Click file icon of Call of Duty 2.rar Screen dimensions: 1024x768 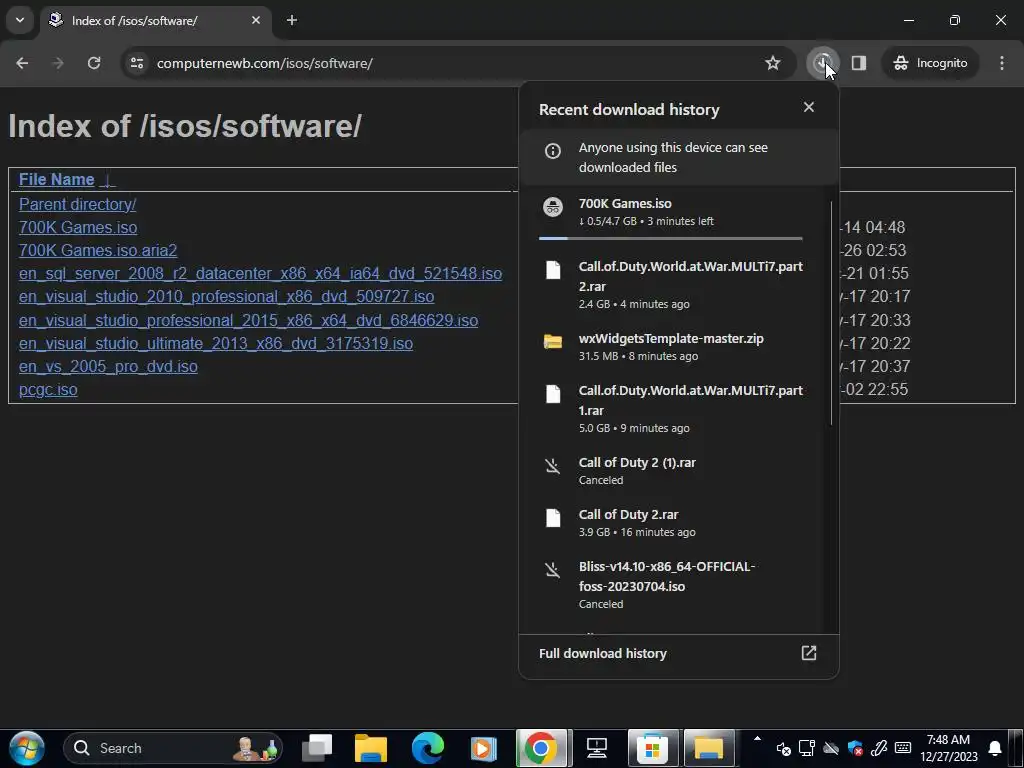pos(552,518)
